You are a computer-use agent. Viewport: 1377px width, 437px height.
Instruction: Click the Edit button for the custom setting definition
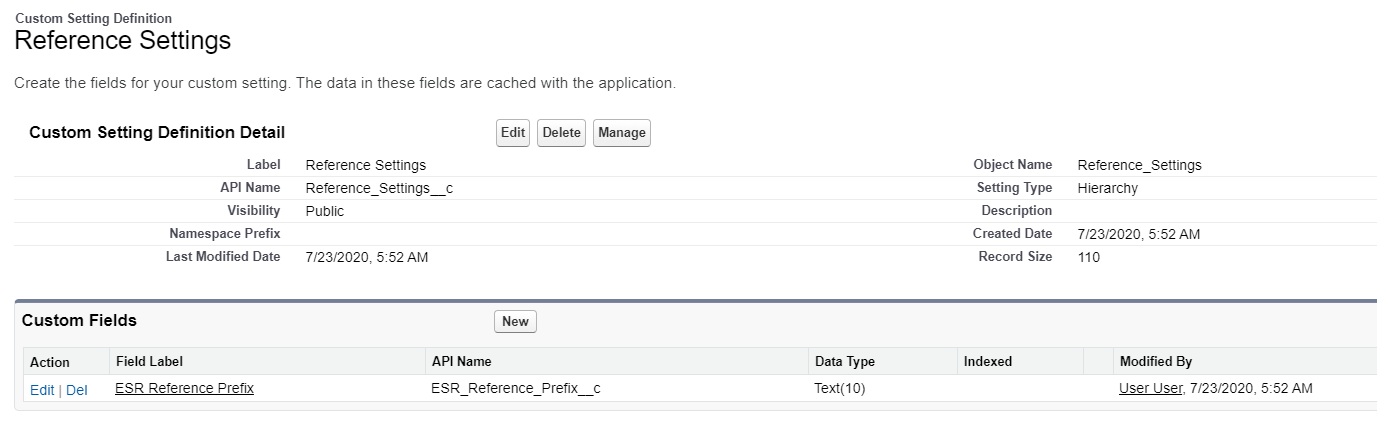[512, 133]
